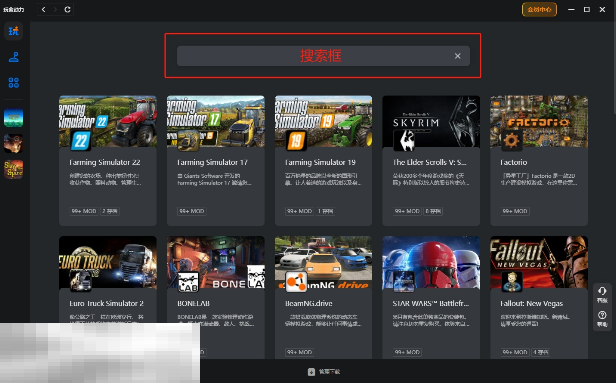Viewport: 616px width, 383px height.
Task: Click the Farming Simulator 19 small icon badge
Action: [x=297, y=140]
